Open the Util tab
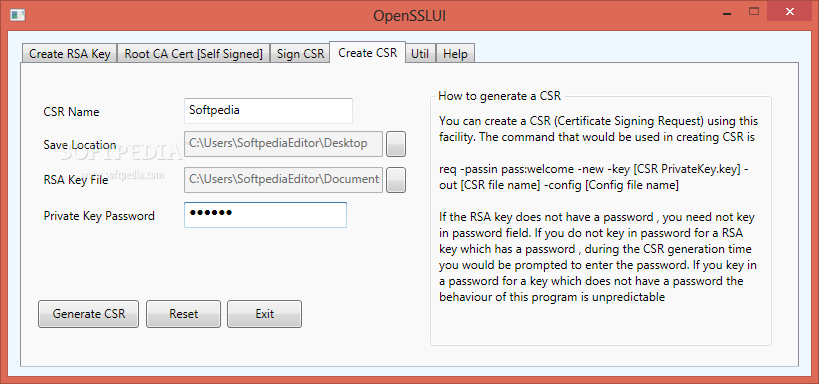 pos(420,54)
